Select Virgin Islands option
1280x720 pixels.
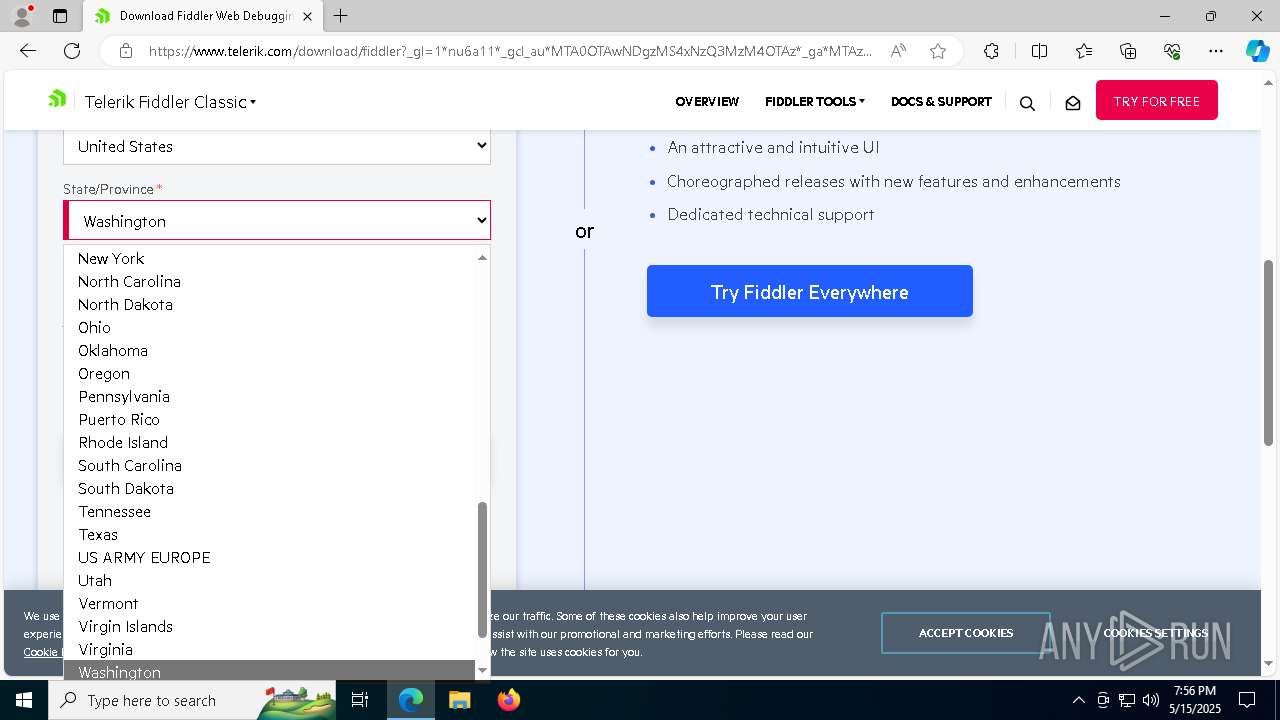270,626
